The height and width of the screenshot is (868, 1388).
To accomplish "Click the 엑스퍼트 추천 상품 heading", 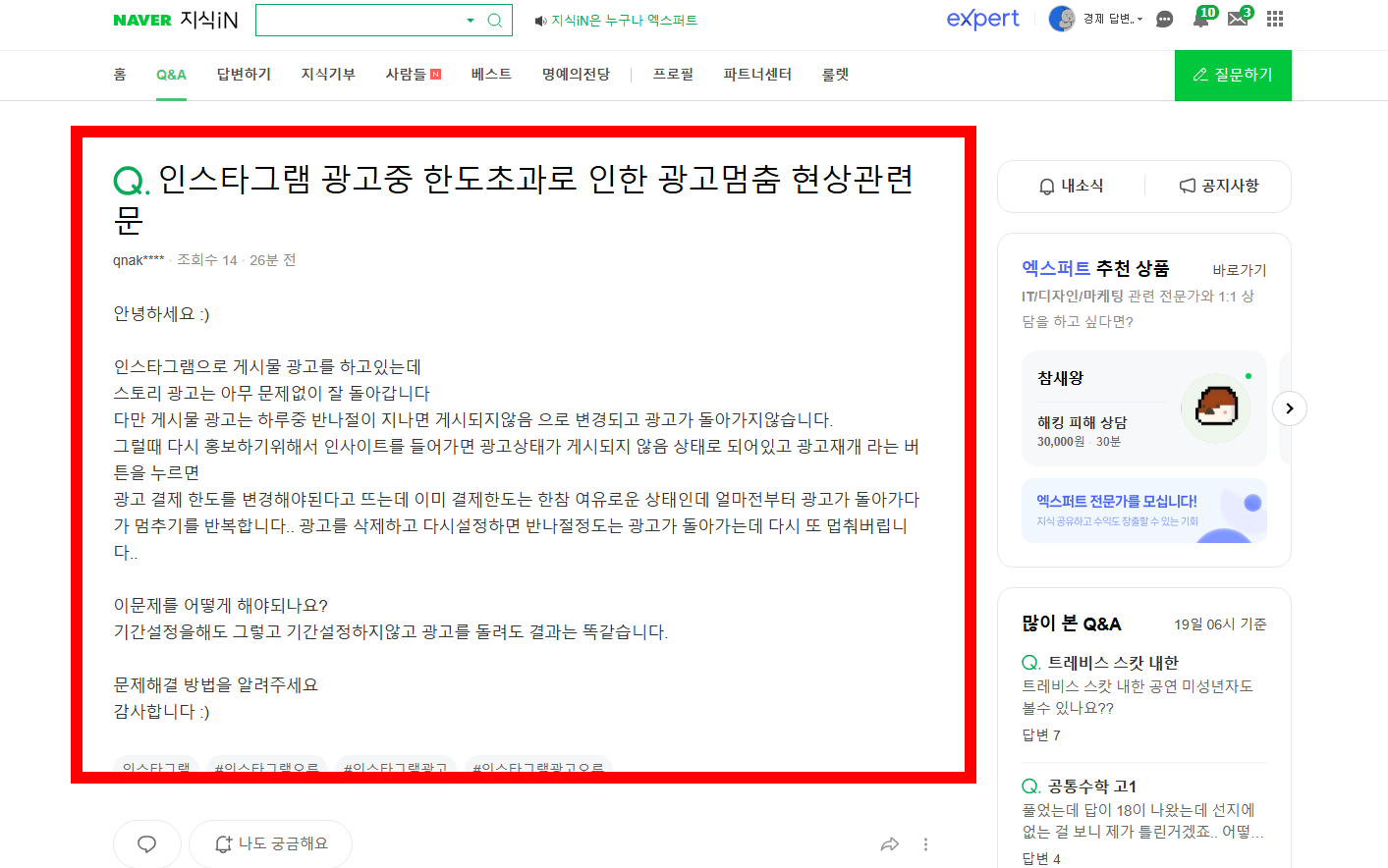I will click(x=1095, y=268).
